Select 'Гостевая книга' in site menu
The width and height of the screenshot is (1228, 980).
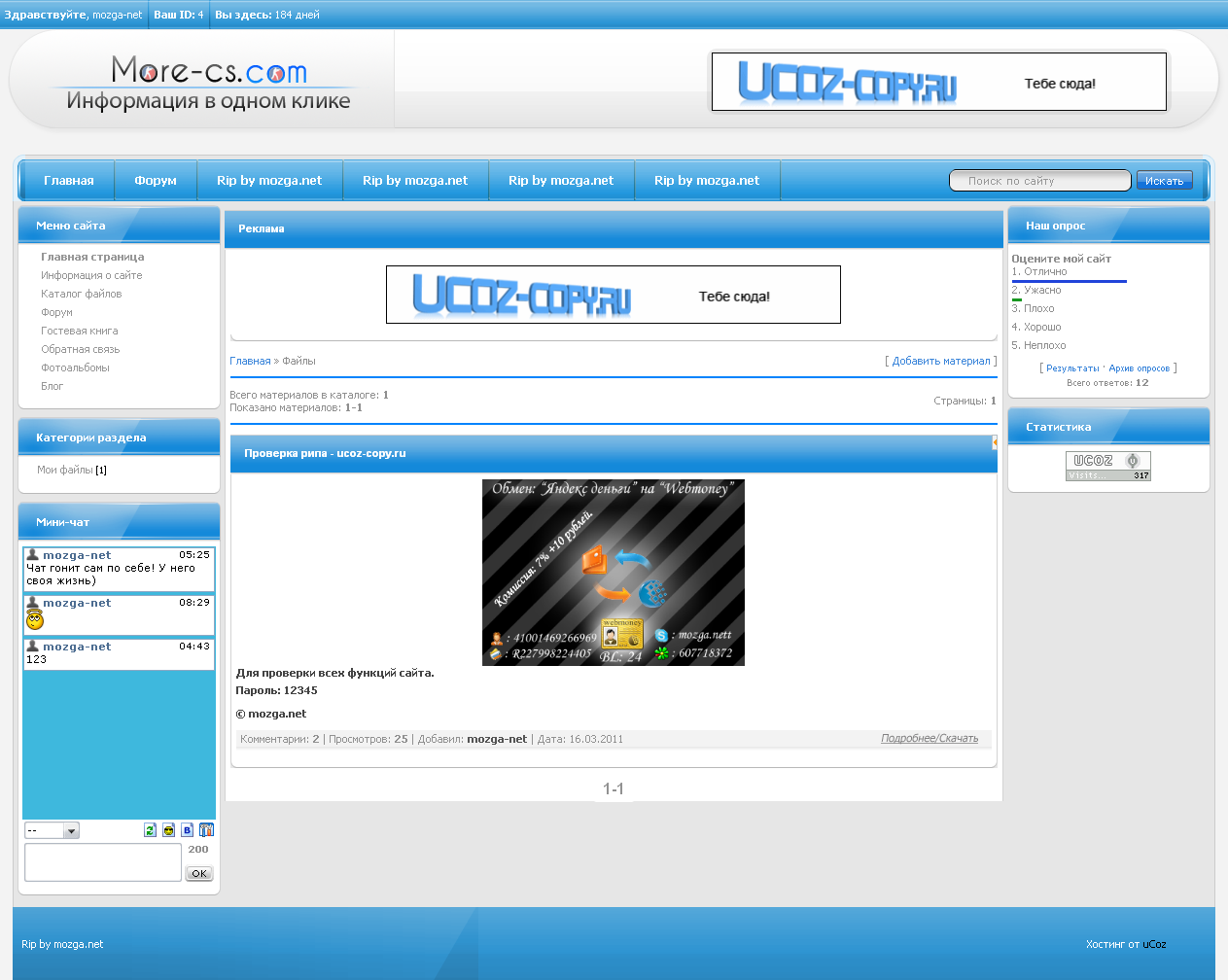click(80, 331)
